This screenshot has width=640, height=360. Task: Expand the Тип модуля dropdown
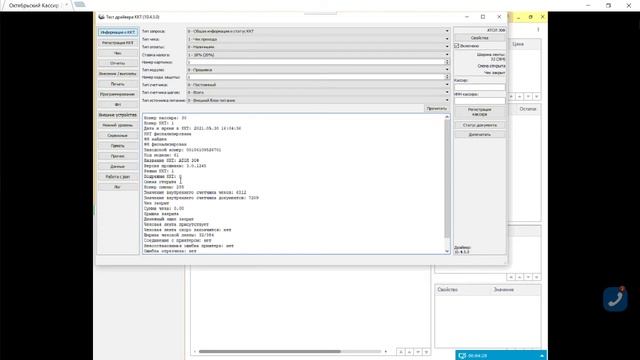(318, 70)
